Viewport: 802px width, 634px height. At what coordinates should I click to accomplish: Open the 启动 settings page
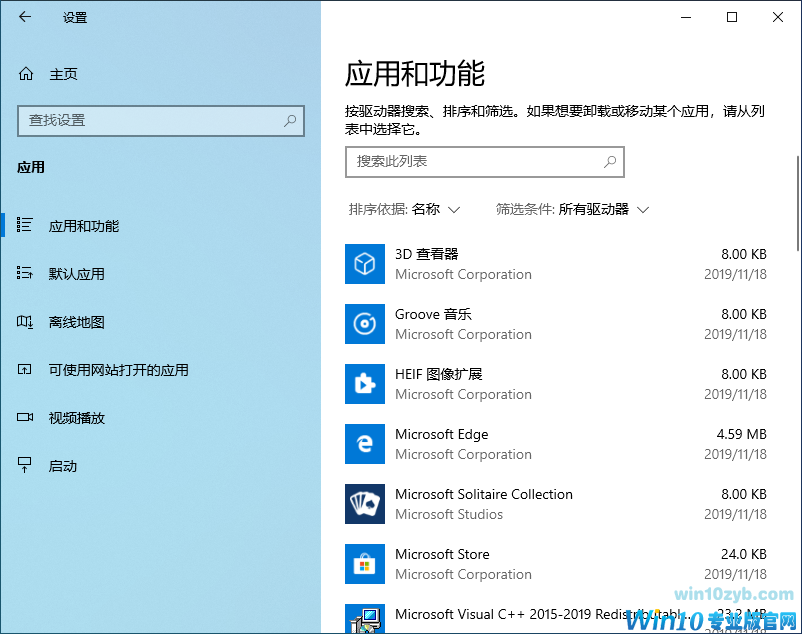pyautogui.click(x=63, y=466)
